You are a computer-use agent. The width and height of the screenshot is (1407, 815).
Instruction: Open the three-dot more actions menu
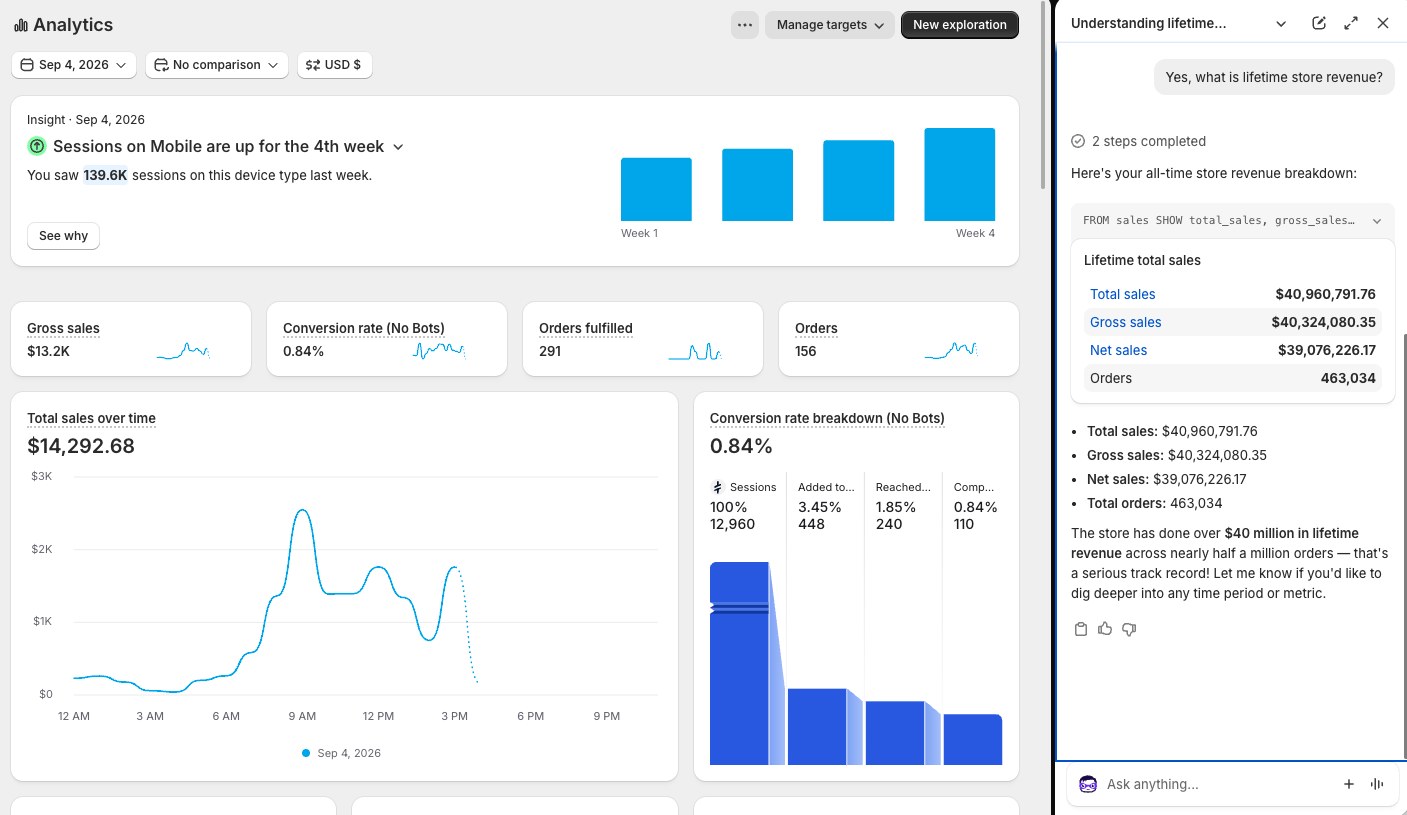(x=744, y=25)
